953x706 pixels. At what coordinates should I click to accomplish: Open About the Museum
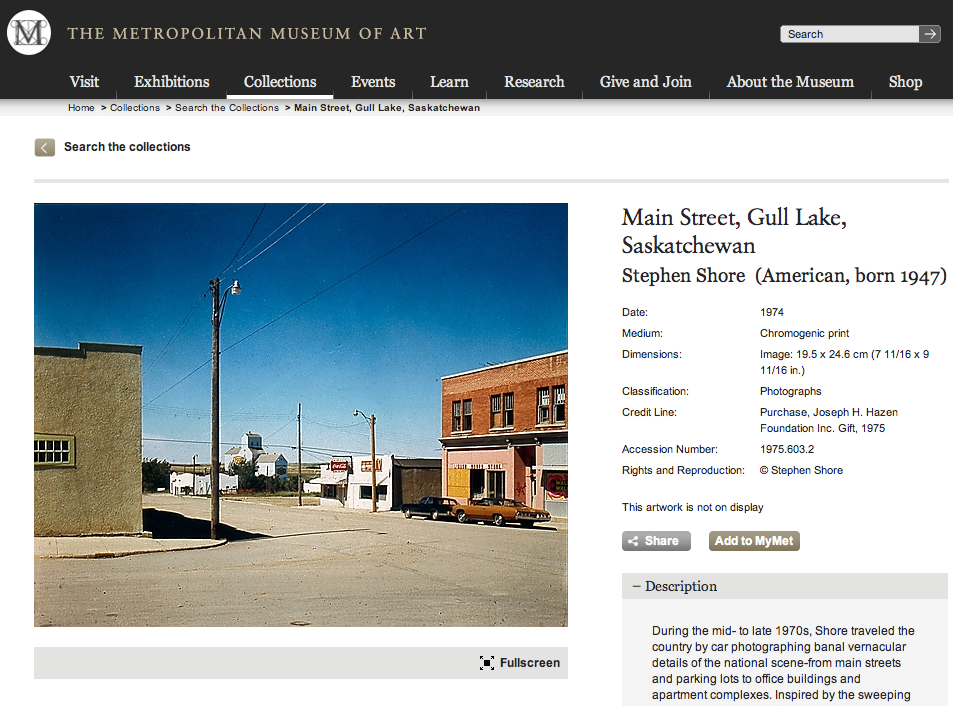(790, 82)
